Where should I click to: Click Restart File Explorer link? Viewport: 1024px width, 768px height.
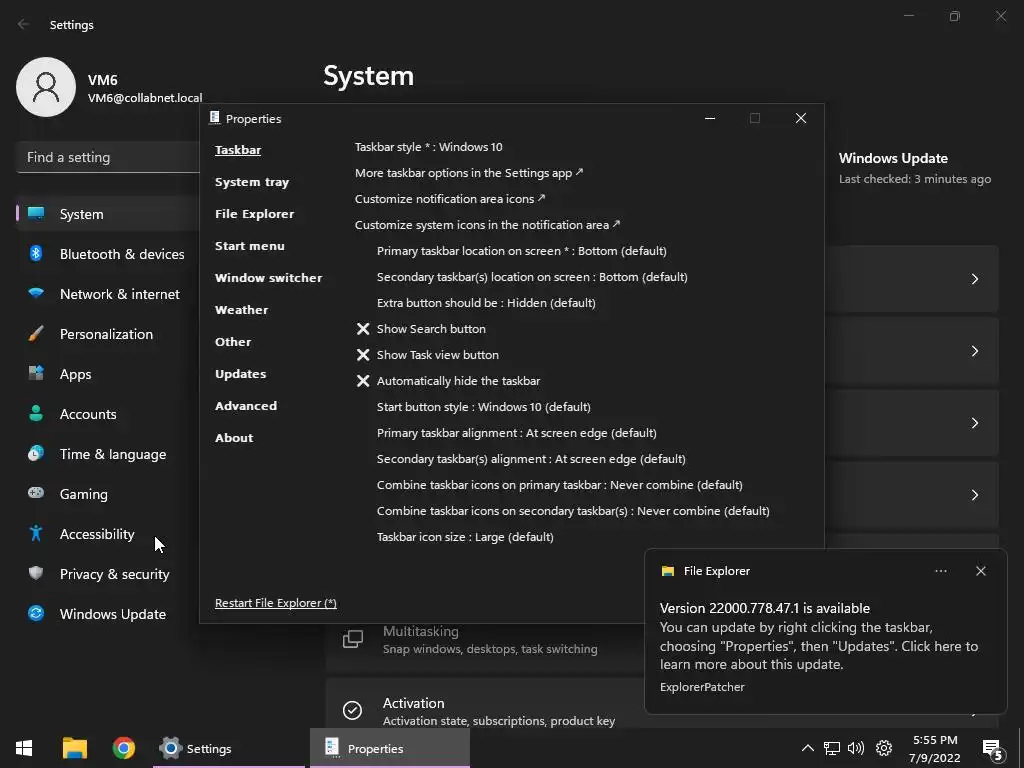pyautogui.click(x=276, y=603)
